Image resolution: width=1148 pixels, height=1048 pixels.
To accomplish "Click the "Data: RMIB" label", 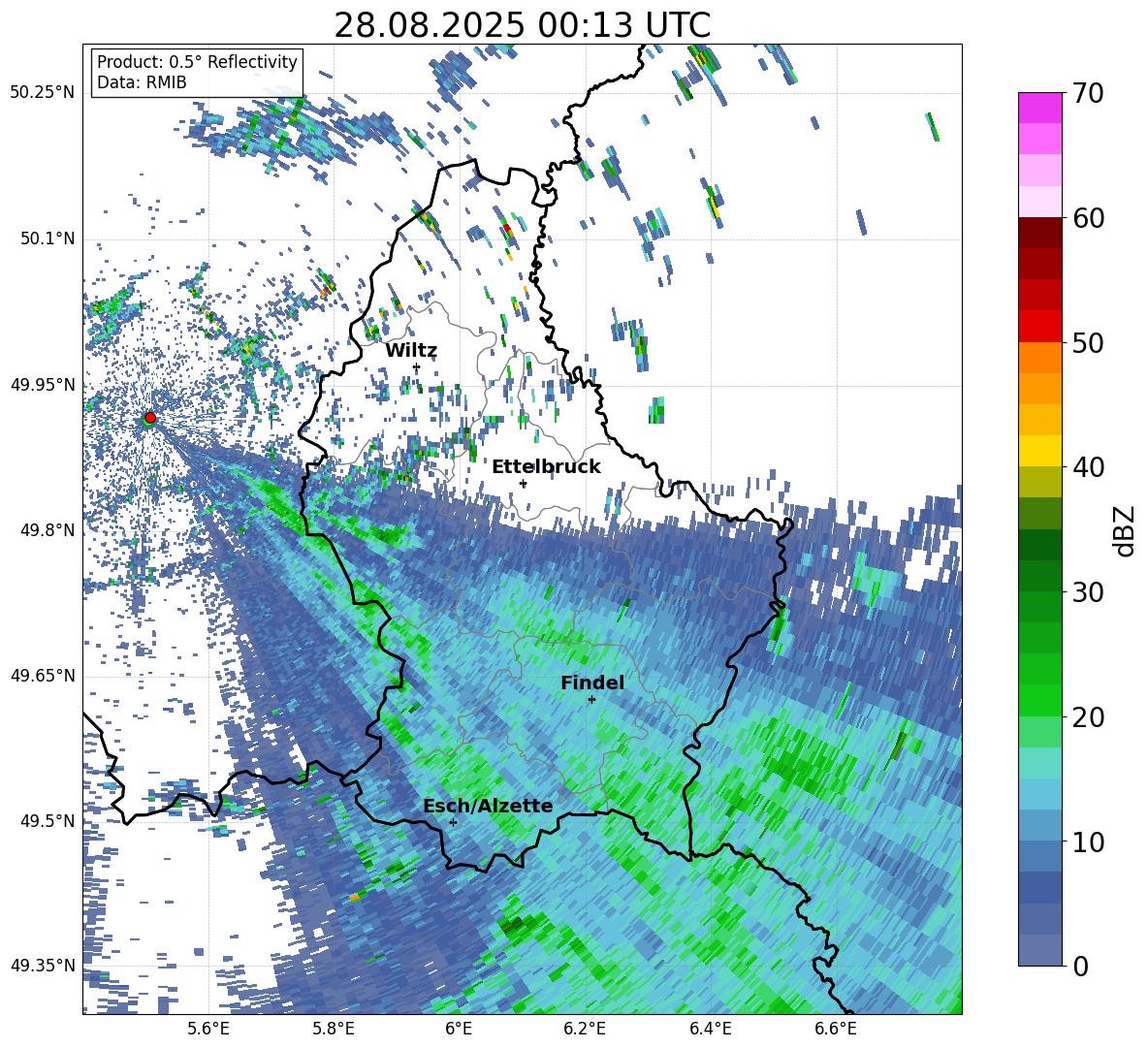I will pos(142,82).
